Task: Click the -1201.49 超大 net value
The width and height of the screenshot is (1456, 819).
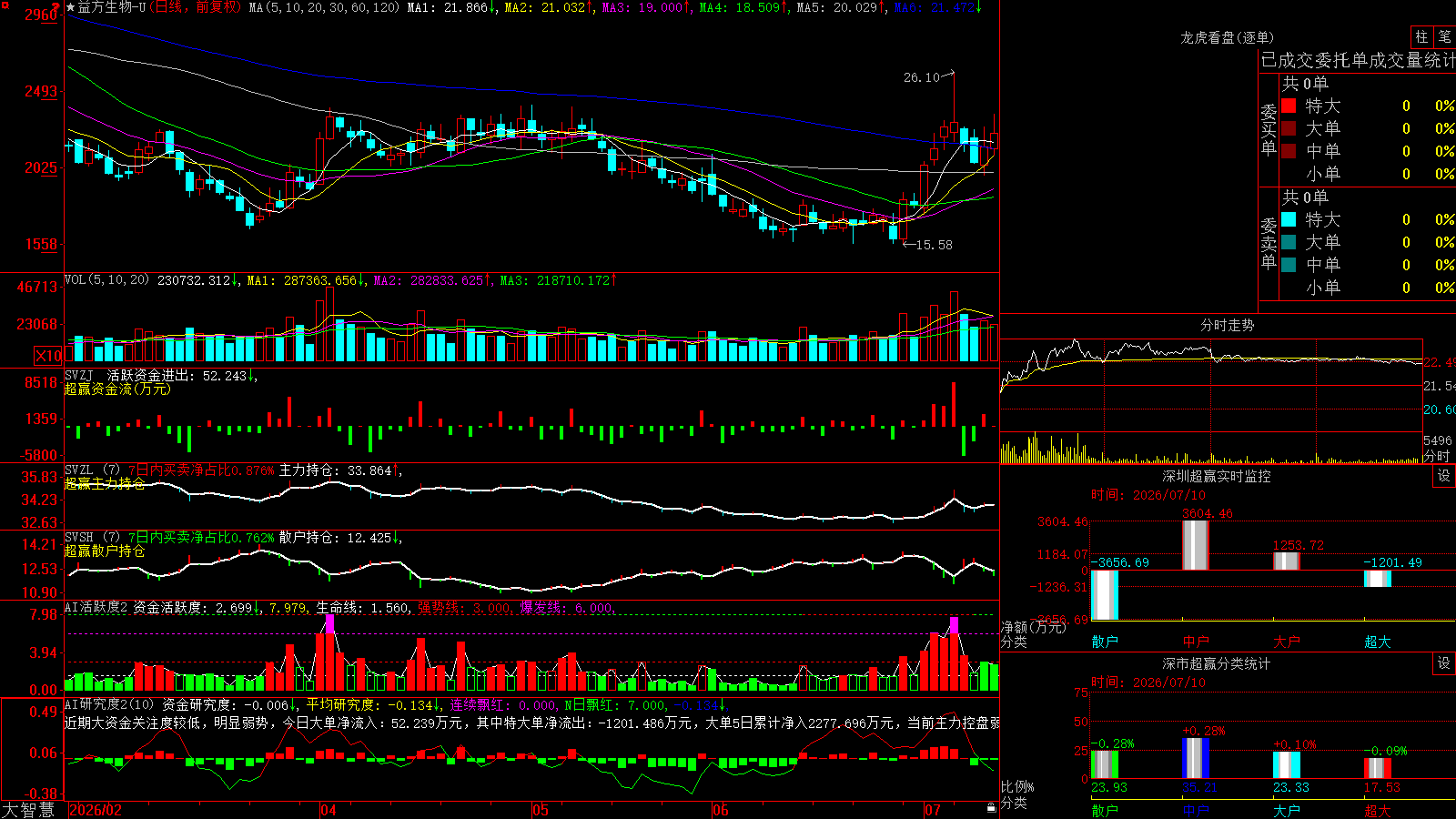Action: [1392, 562]
